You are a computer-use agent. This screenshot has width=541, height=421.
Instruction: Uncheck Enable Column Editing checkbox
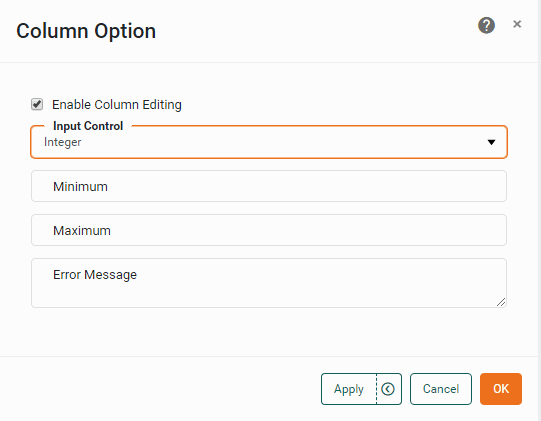coord(37,104)
